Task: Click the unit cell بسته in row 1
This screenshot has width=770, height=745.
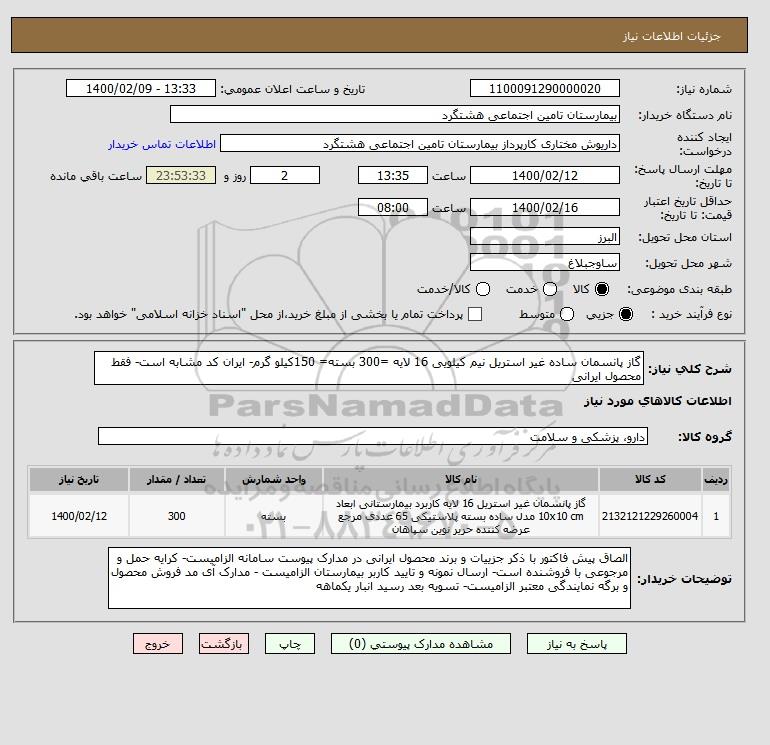Action: point(274,516)
